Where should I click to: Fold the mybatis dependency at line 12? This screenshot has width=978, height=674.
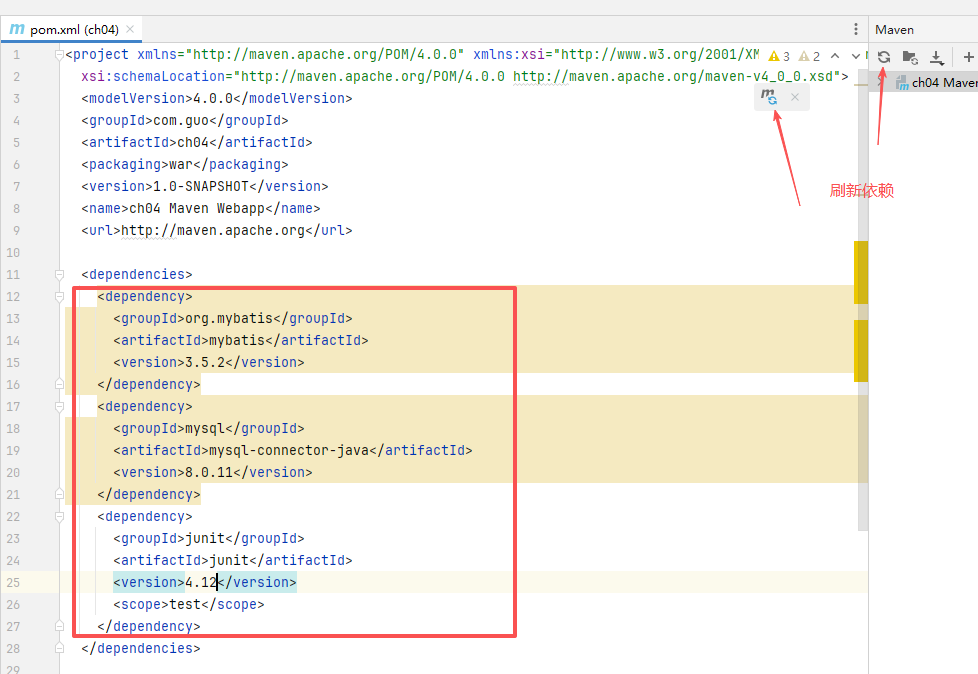coord(59,296)
